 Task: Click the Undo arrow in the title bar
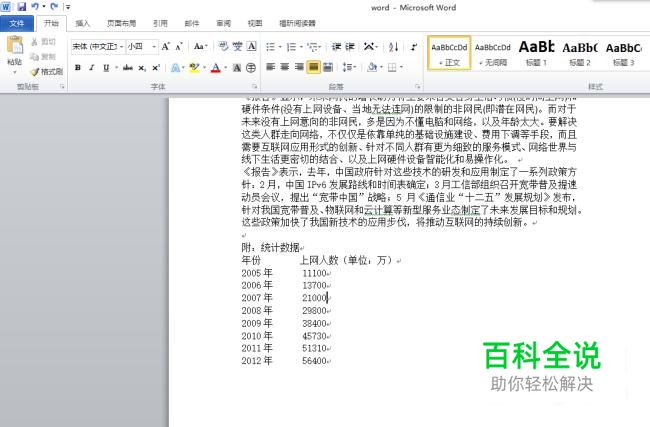pos(36,6)
